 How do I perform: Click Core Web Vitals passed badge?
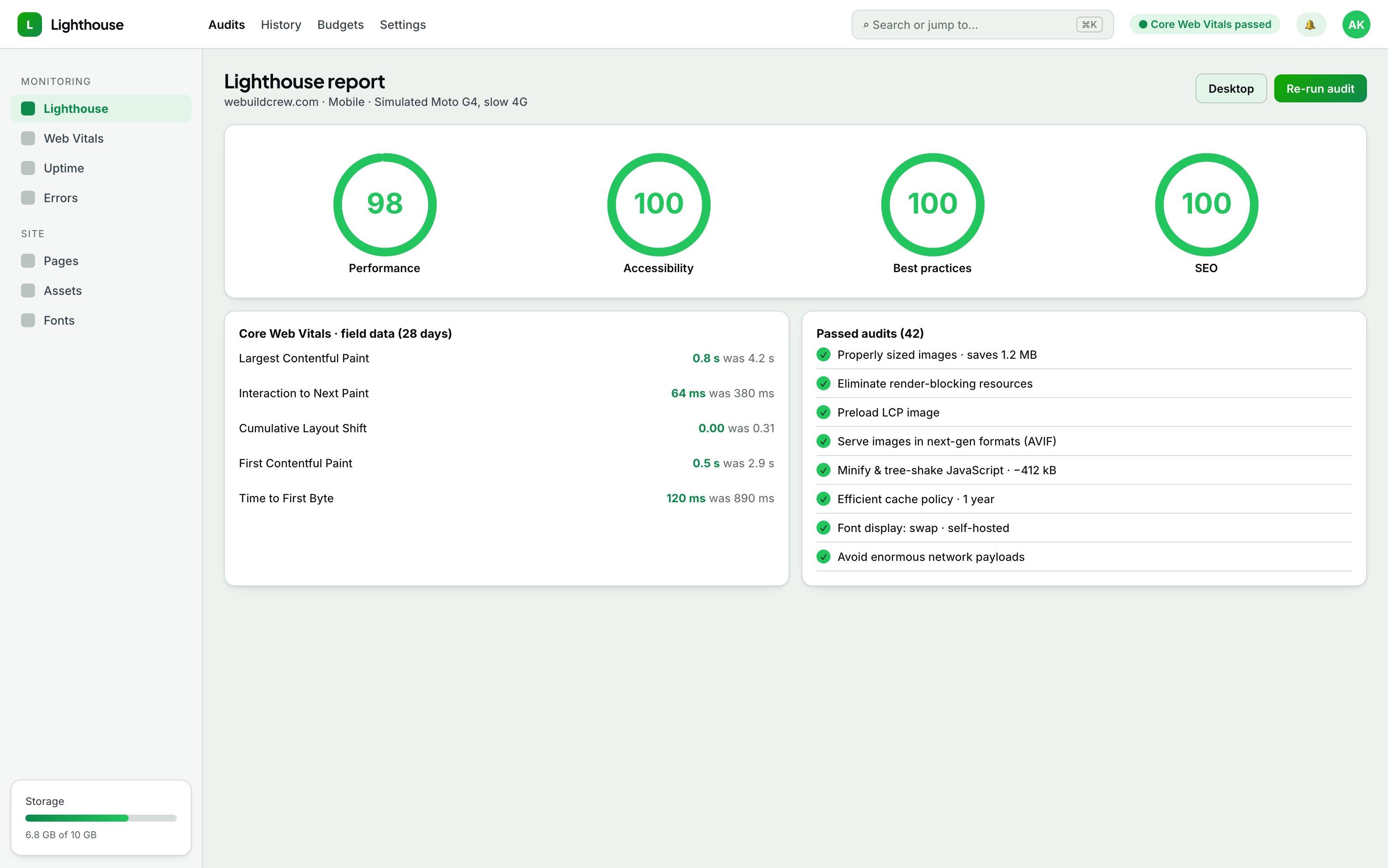click(x=1205, y=24)
